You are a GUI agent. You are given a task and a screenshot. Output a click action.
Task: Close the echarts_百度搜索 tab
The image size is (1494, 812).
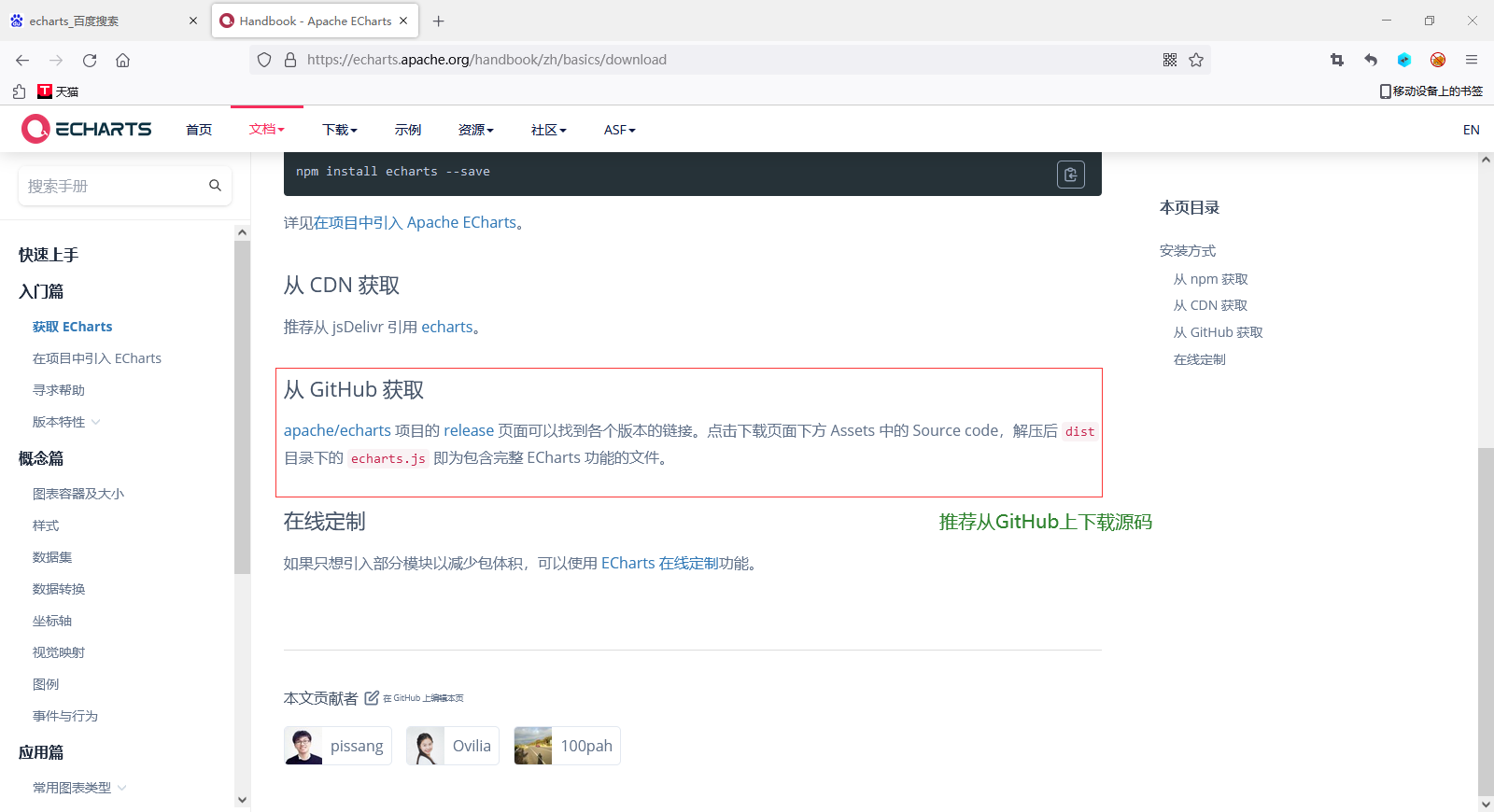pos(193,21)
